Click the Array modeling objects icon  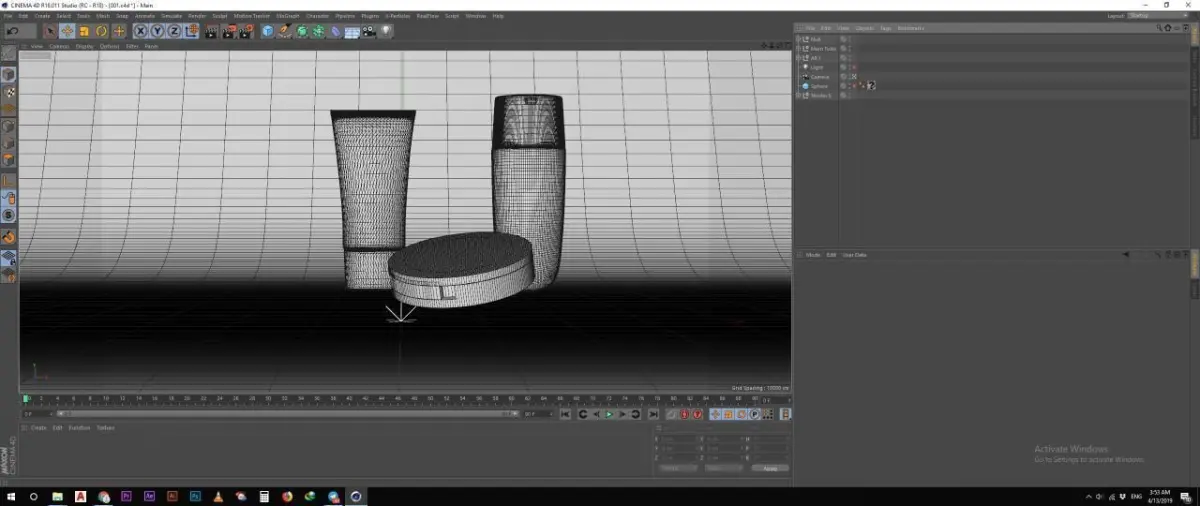pos(318,32)
